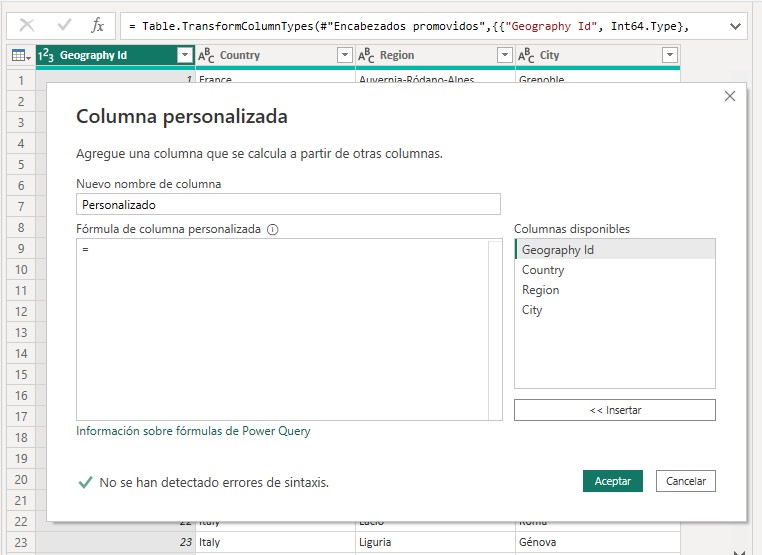Select the Geography Id column header

tap(115, 55)
